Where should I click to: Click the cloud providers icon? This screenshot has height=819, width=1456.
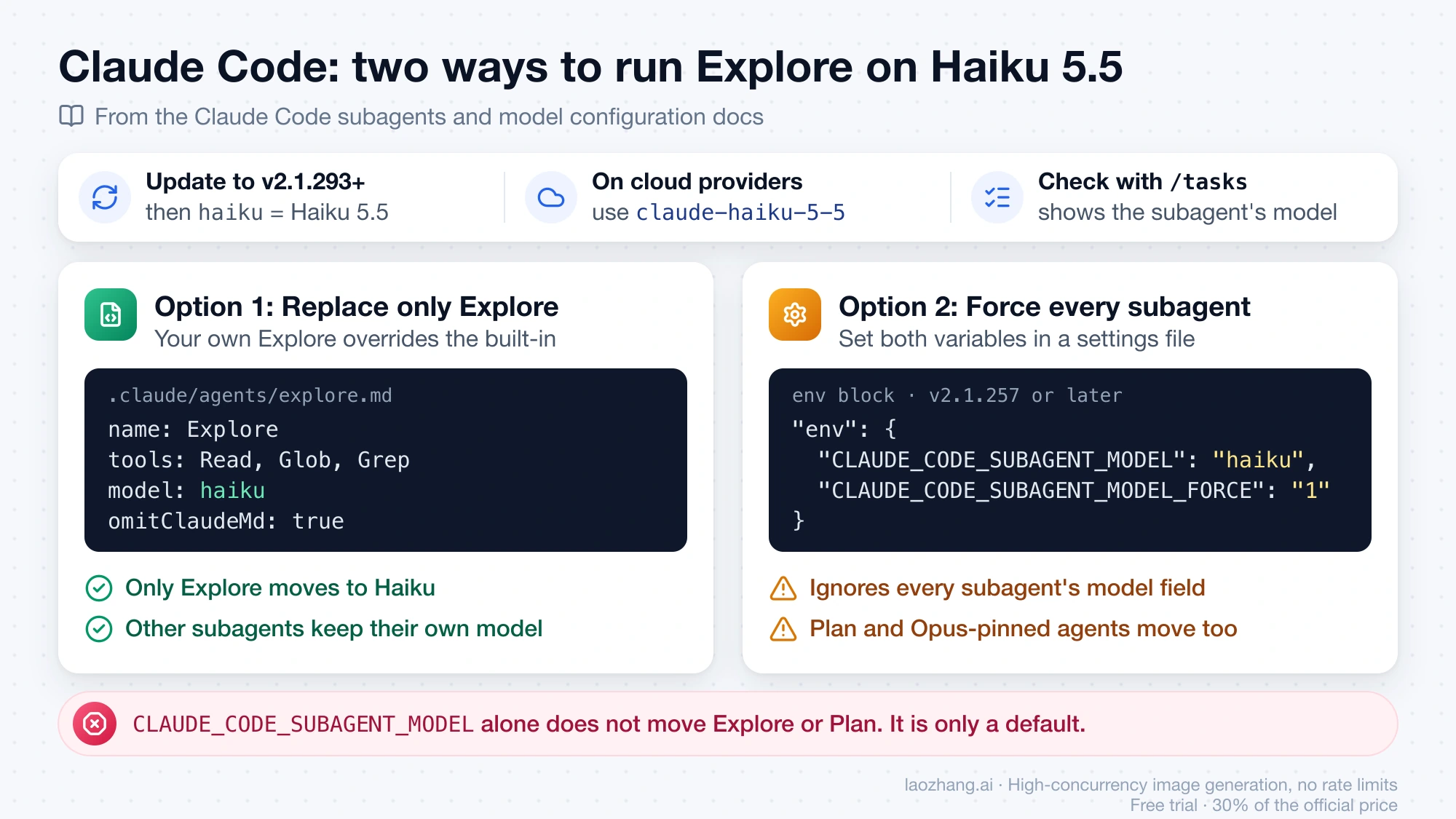click(x=551, y=197)
